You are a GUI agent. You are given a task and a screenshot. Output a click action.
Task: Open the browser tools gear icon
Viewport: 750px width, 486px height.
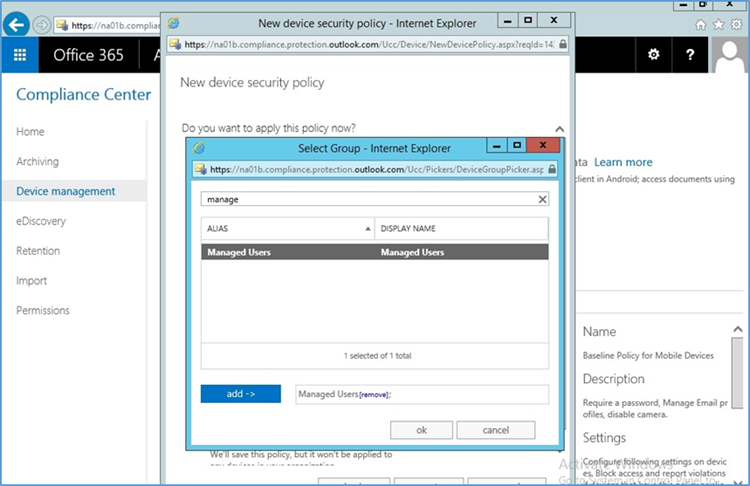point(737,25)
